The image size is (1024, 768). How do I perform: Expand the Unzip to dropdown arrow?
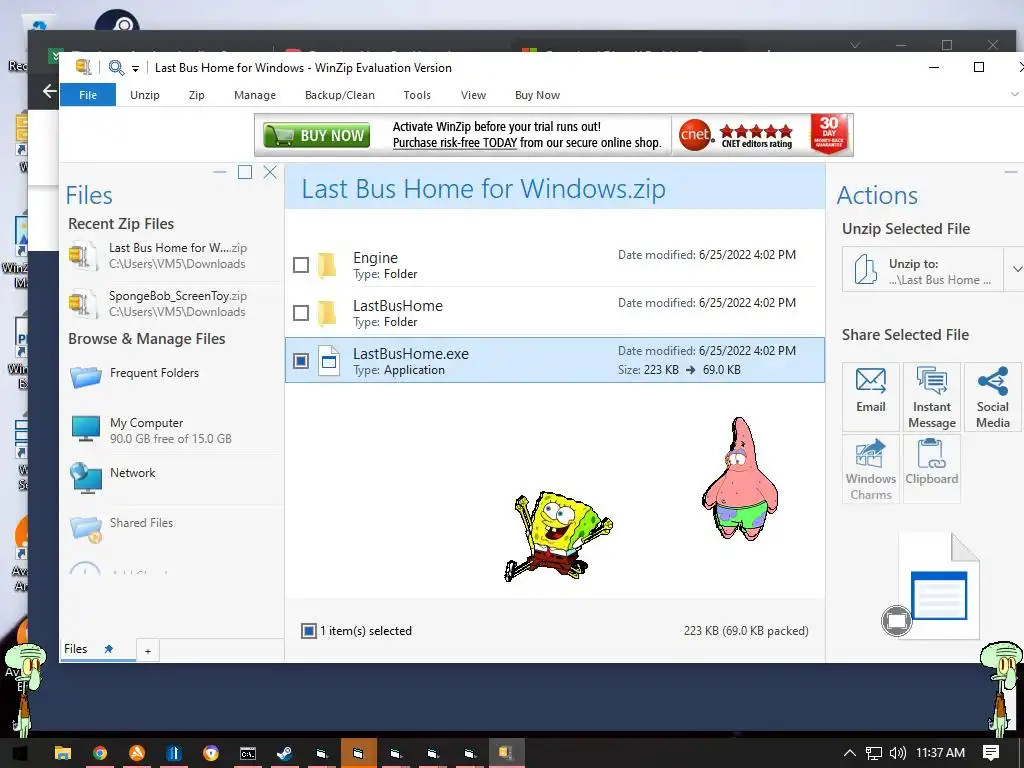click(1016, 269)
